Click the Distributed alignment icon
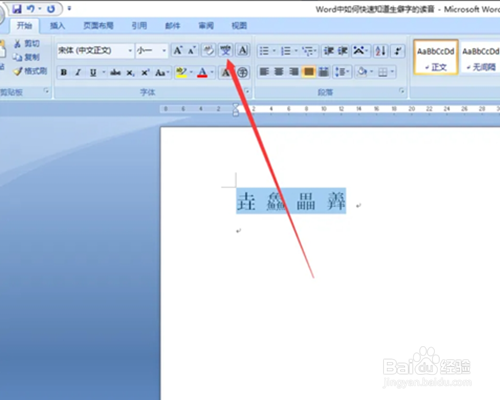This screenshot has height=400, width=500. (323, 72)
